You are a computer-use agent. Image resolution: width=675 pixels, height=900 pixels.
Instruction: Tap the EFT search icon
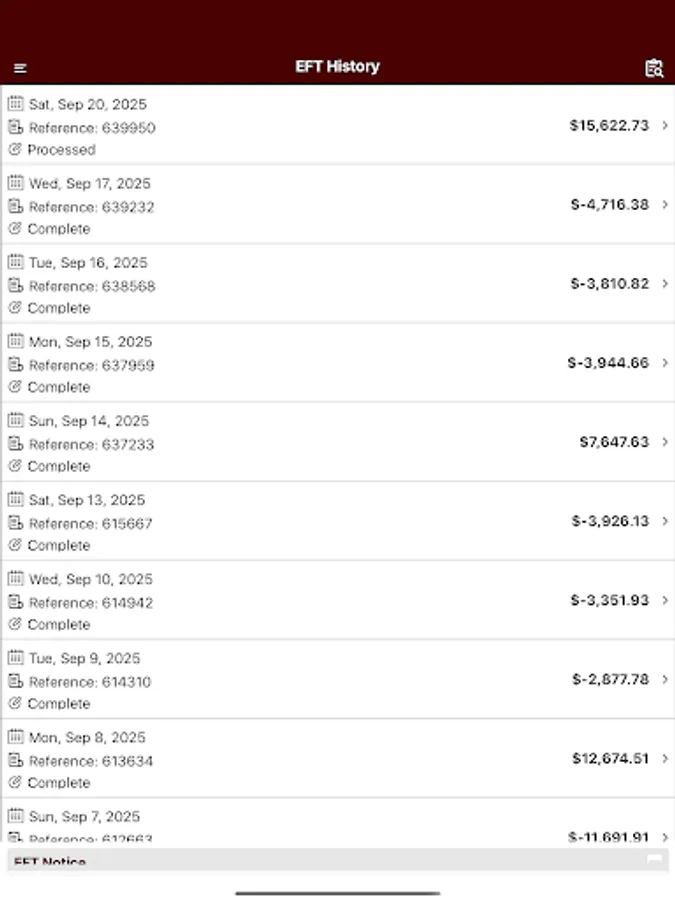pos(653,68)
